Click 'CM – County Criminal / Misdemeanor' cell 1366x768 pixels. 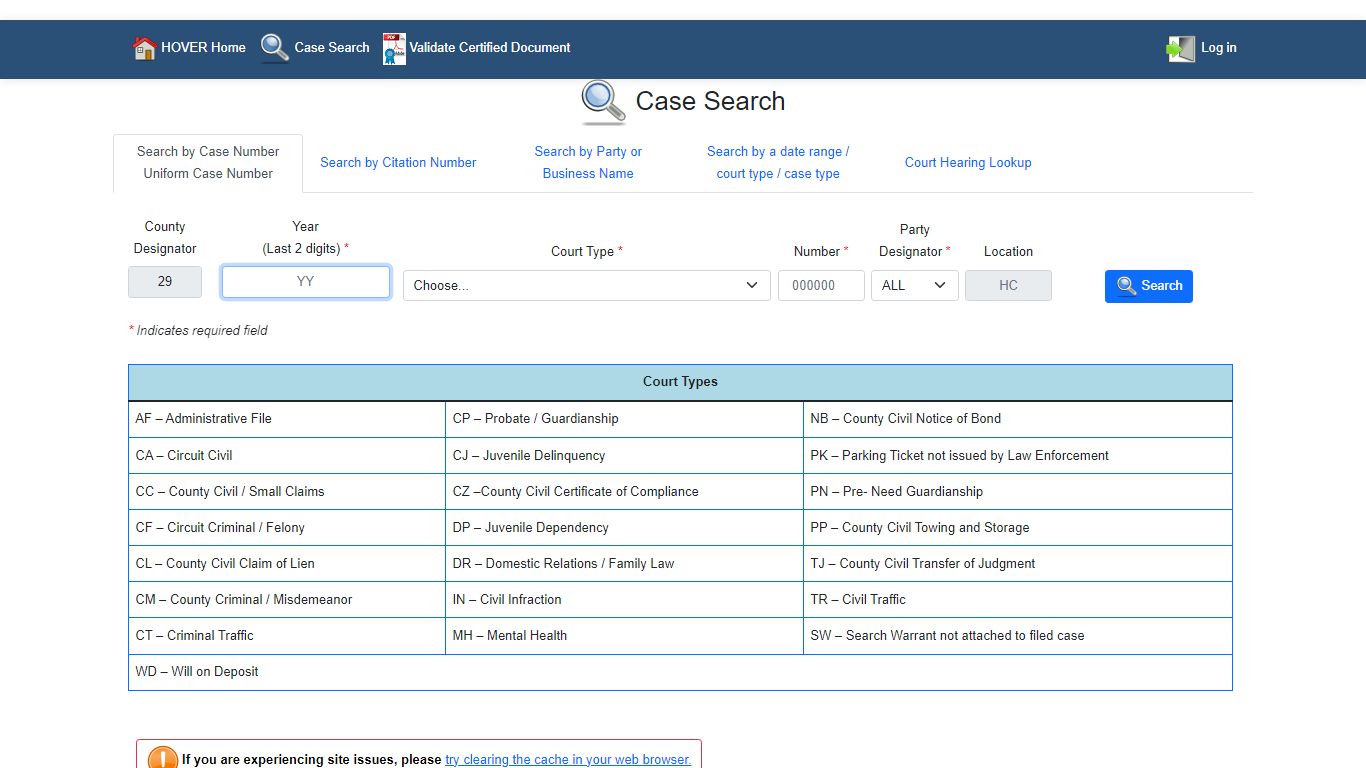point(287,599)
